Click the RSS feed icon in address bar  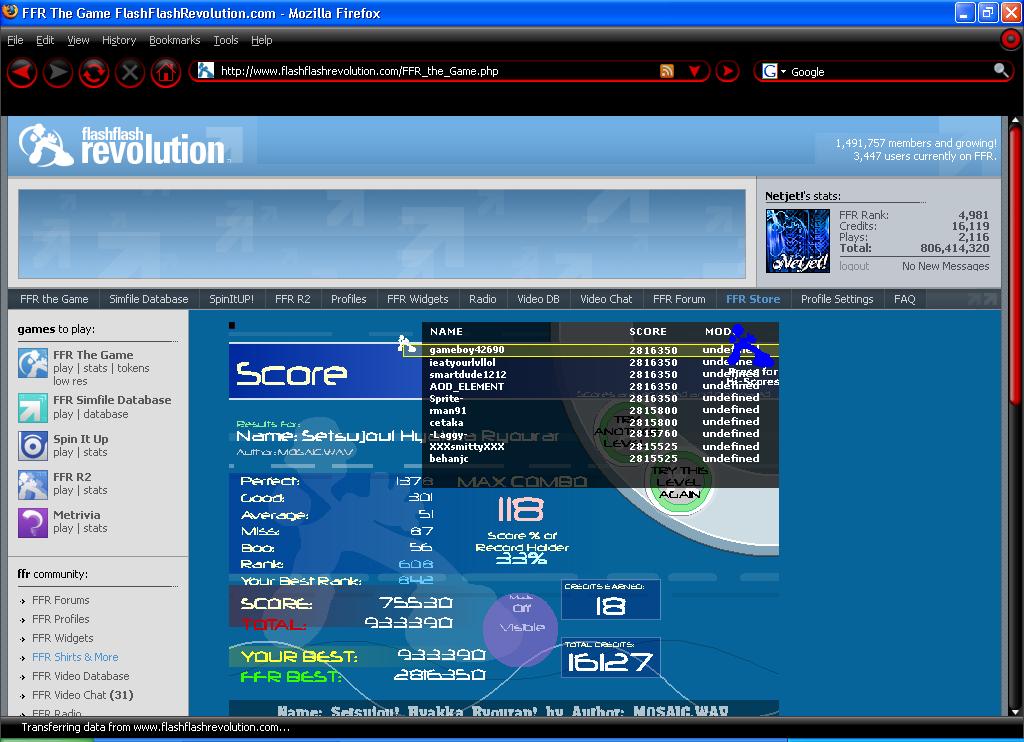tap(667, 71)
